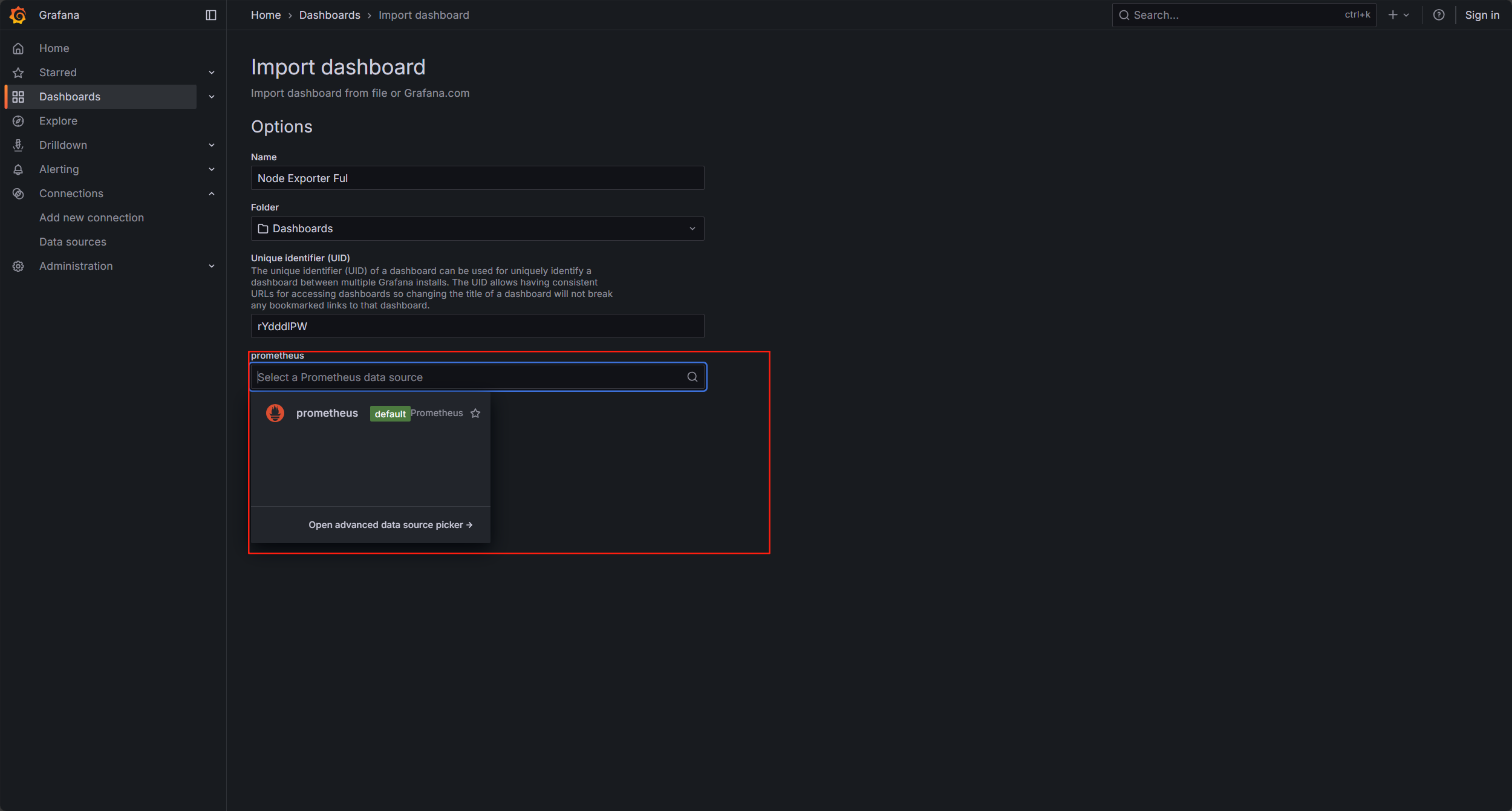Viewport: 1512px width, 811px height.
Task: Click Sign in link
Action: (x=1482, y=15)
